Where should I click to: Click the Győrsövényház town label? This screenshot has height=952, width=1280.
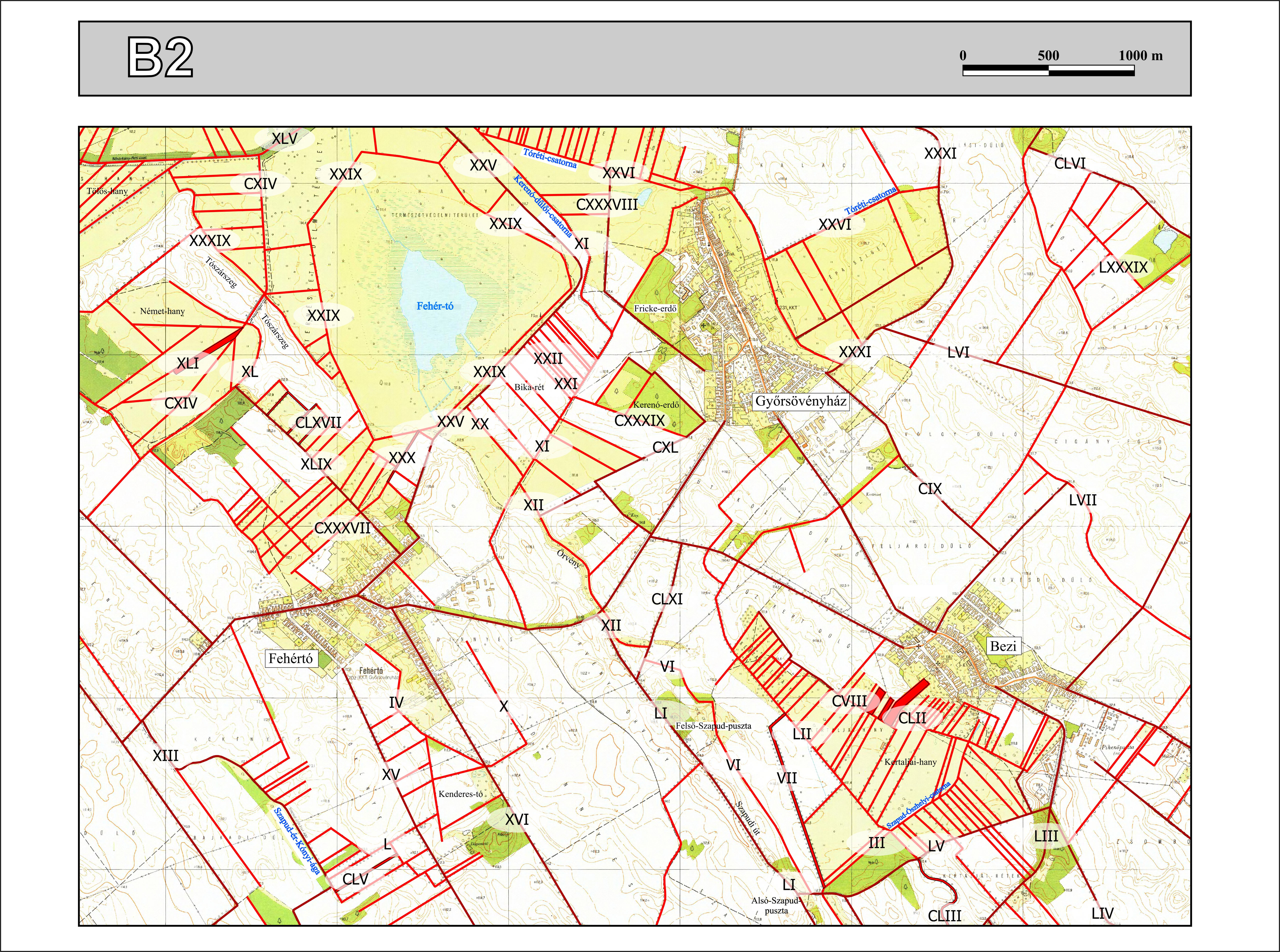tap(800, 402)
